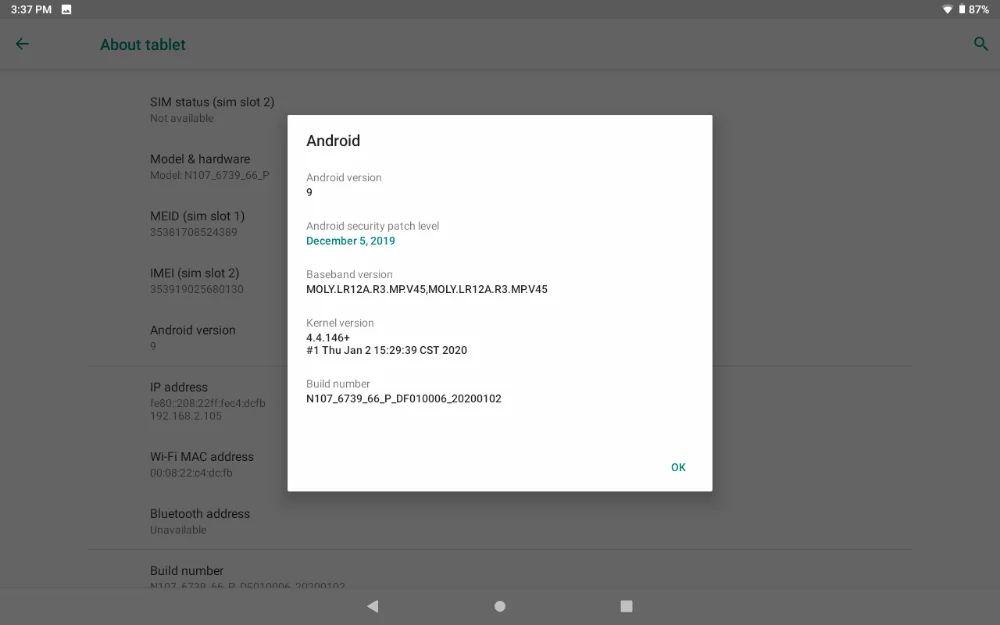Open SIM status (sim slot 2) entry

(x=212, y=109)
